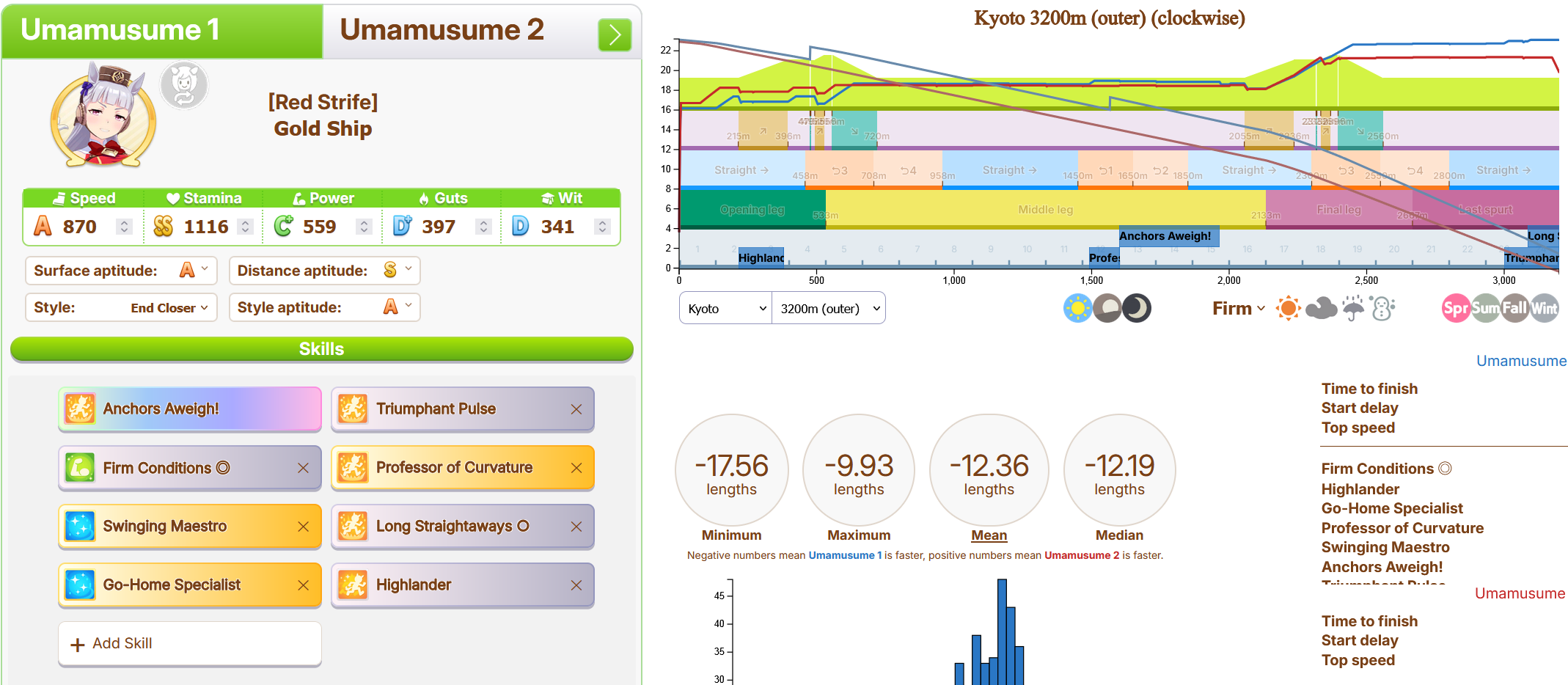Viewport: 1568px width, 685px height.
Task: Select Summer season icon
Action: click(1485, 309)
